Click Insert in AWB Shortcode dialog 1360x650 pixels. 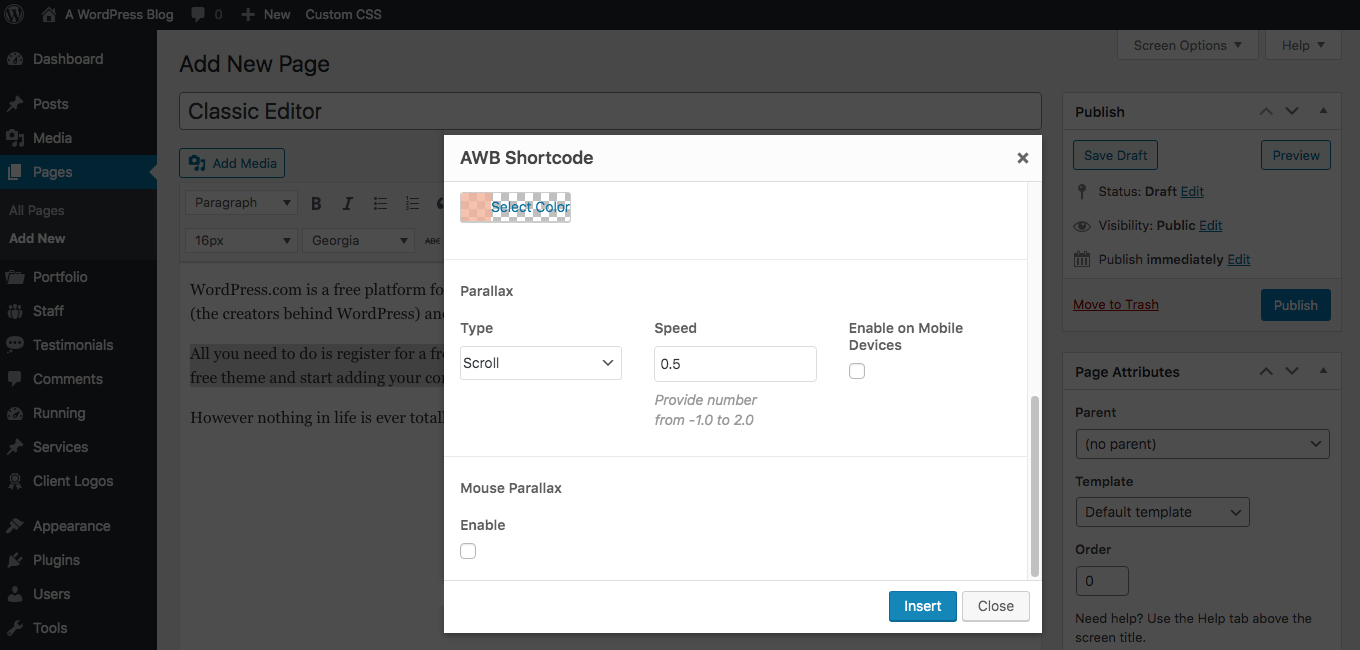point(923,606)
